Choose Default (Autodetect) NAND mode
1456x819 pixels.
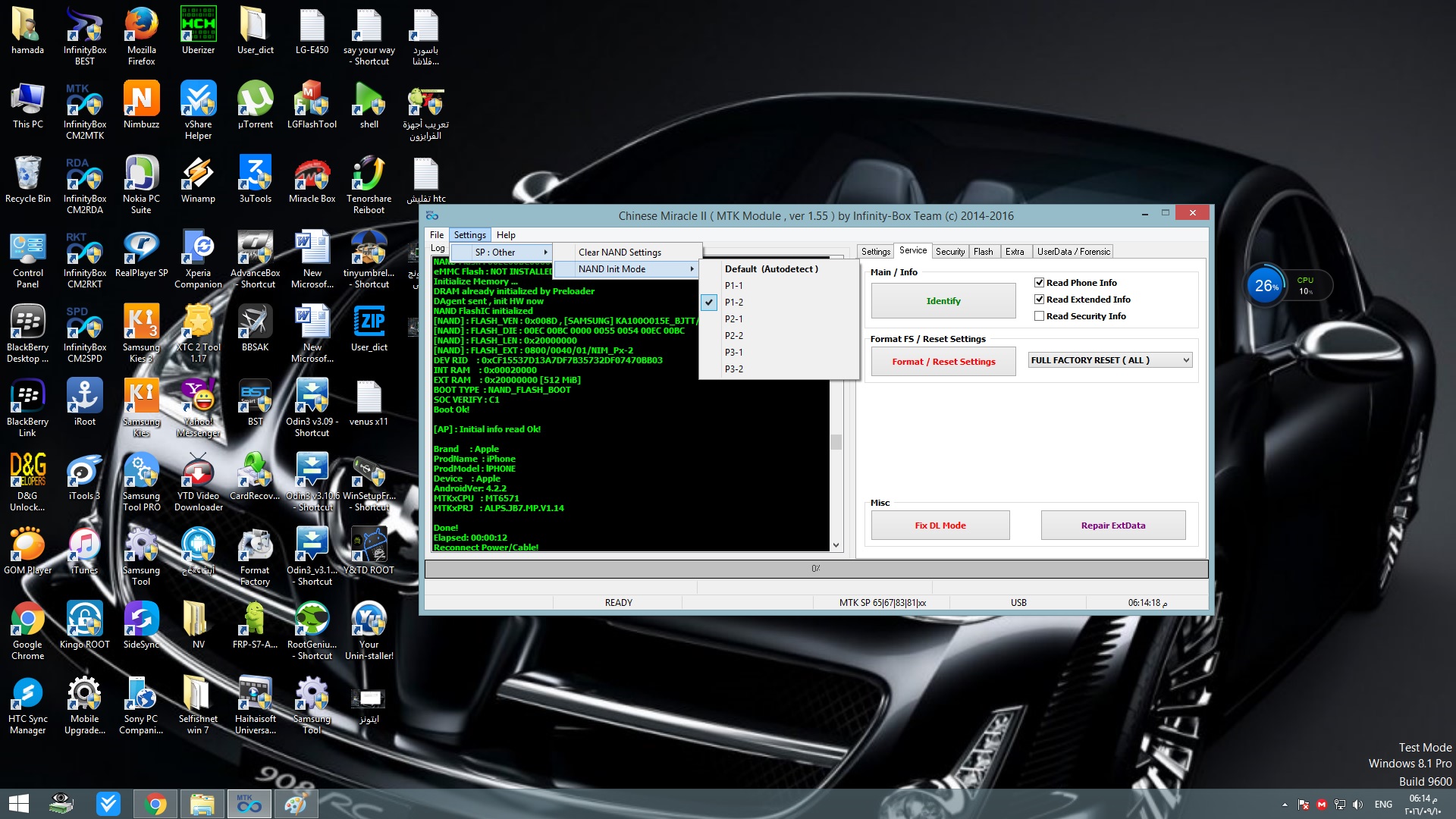(779, 269)
